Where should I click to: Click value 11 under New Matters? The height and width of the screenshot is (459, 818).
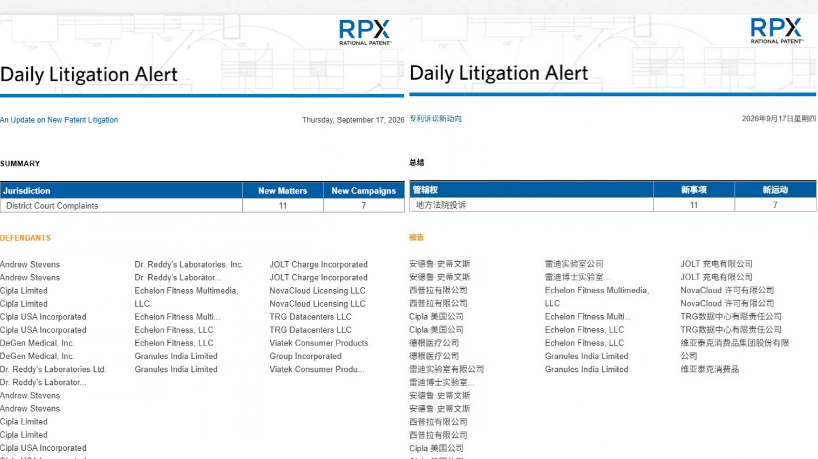pos(283,206)
